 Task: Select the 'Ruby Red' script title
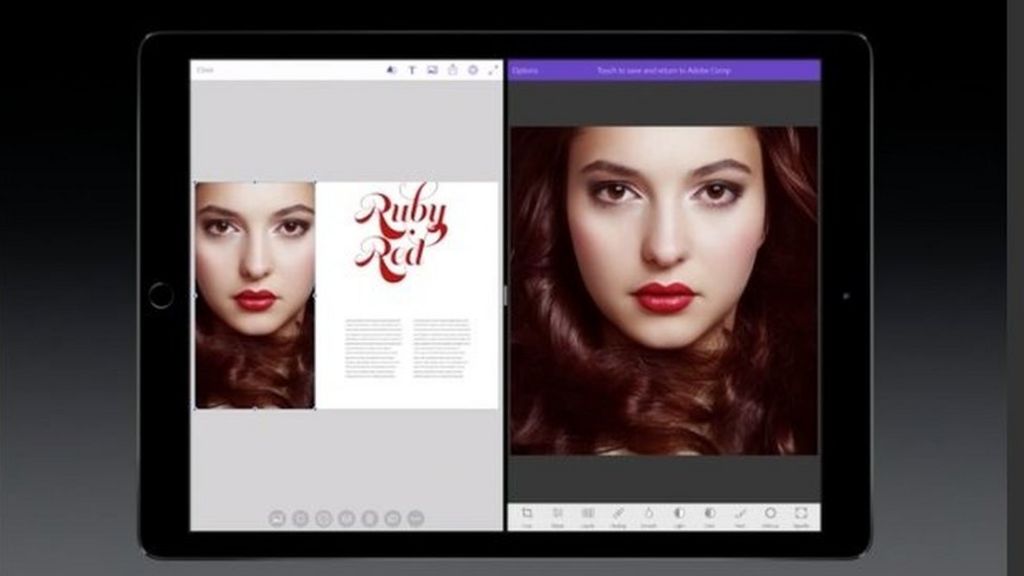[400, 232]
